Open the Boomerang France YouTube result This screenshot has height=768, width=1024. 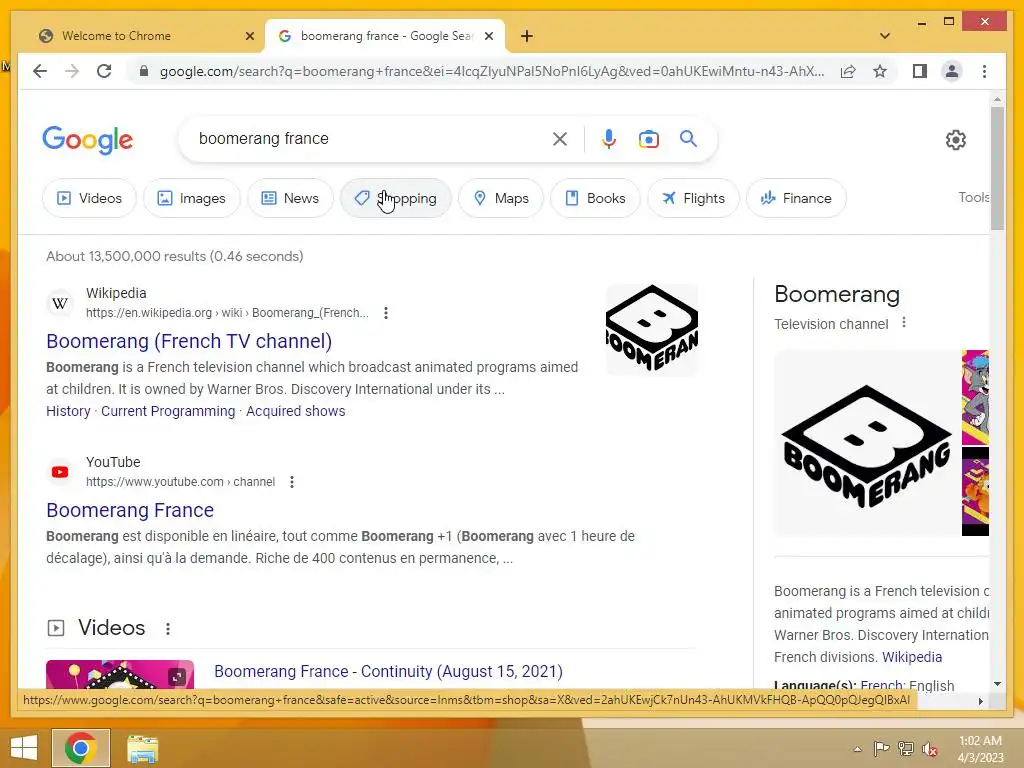click(130, 510)
